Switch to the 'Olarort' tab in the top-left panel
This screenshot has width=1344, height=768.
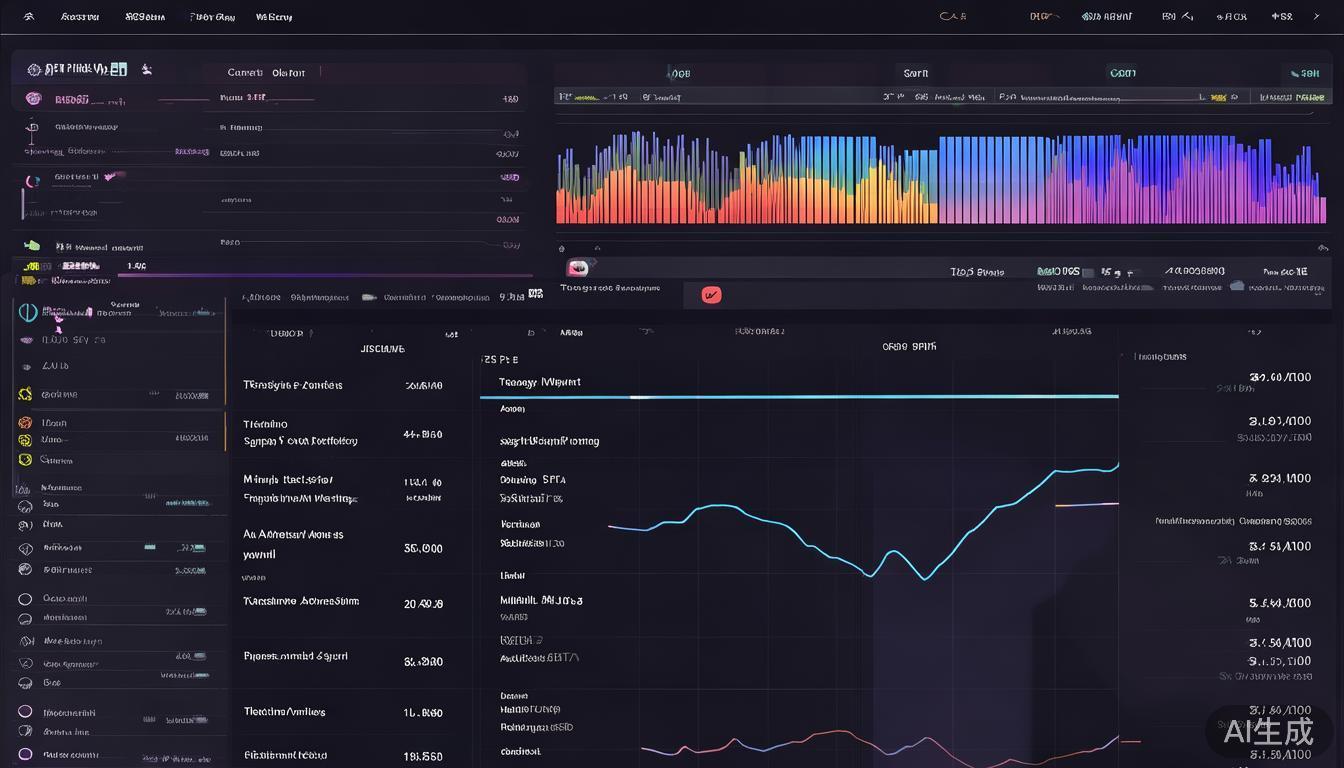(x=289, y=73)
